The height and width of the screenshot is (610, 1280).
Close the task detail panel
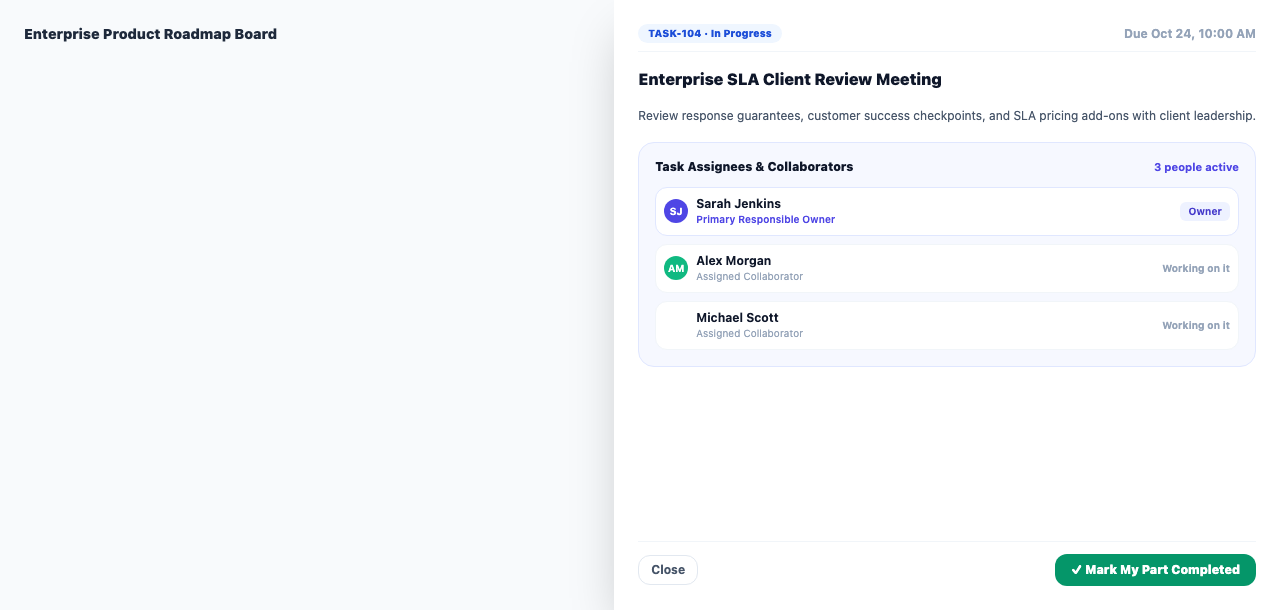[668, 570]
